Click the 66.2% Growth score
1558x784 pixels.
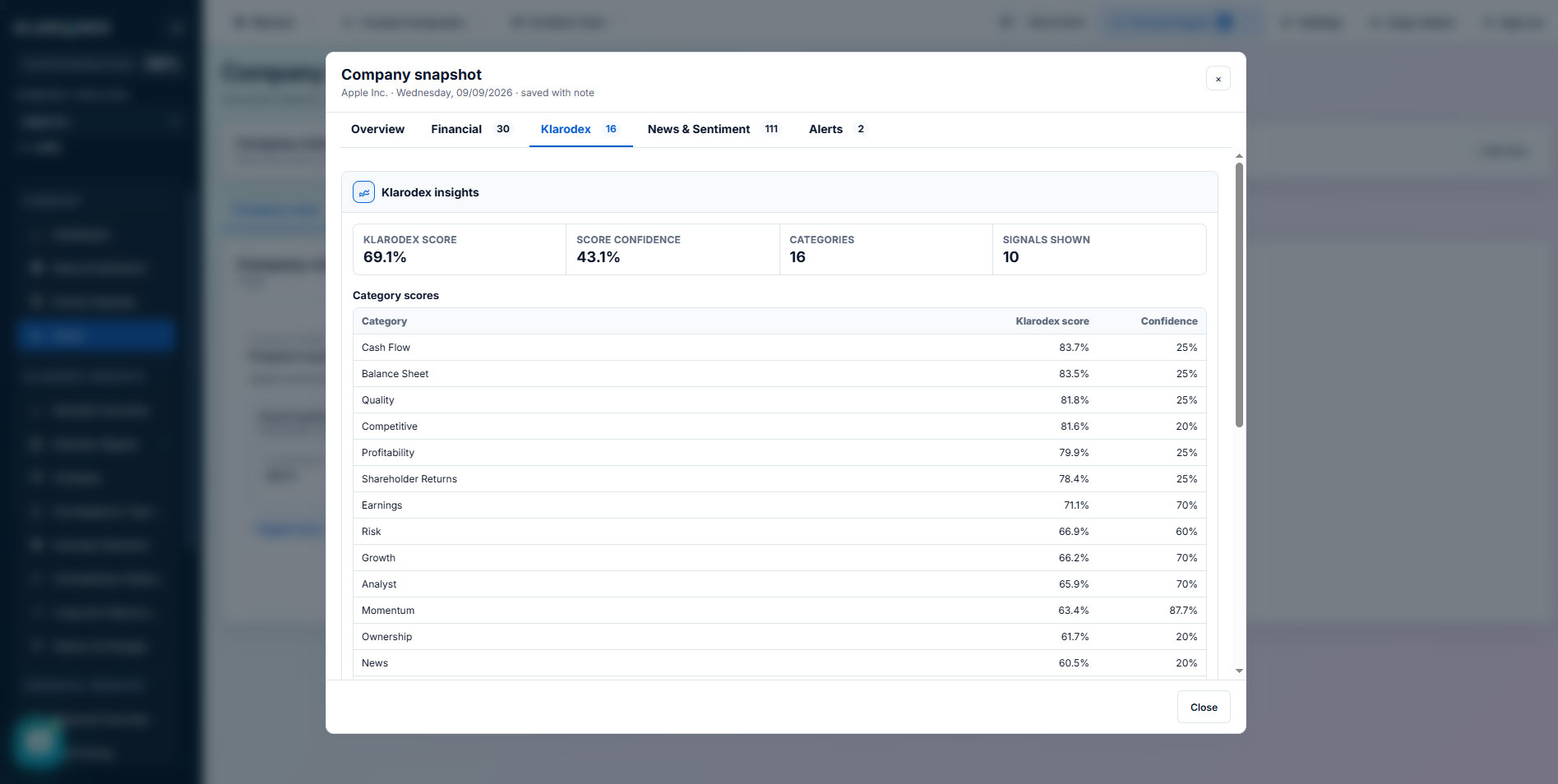pyautogui.click(x=1074, y=558)
